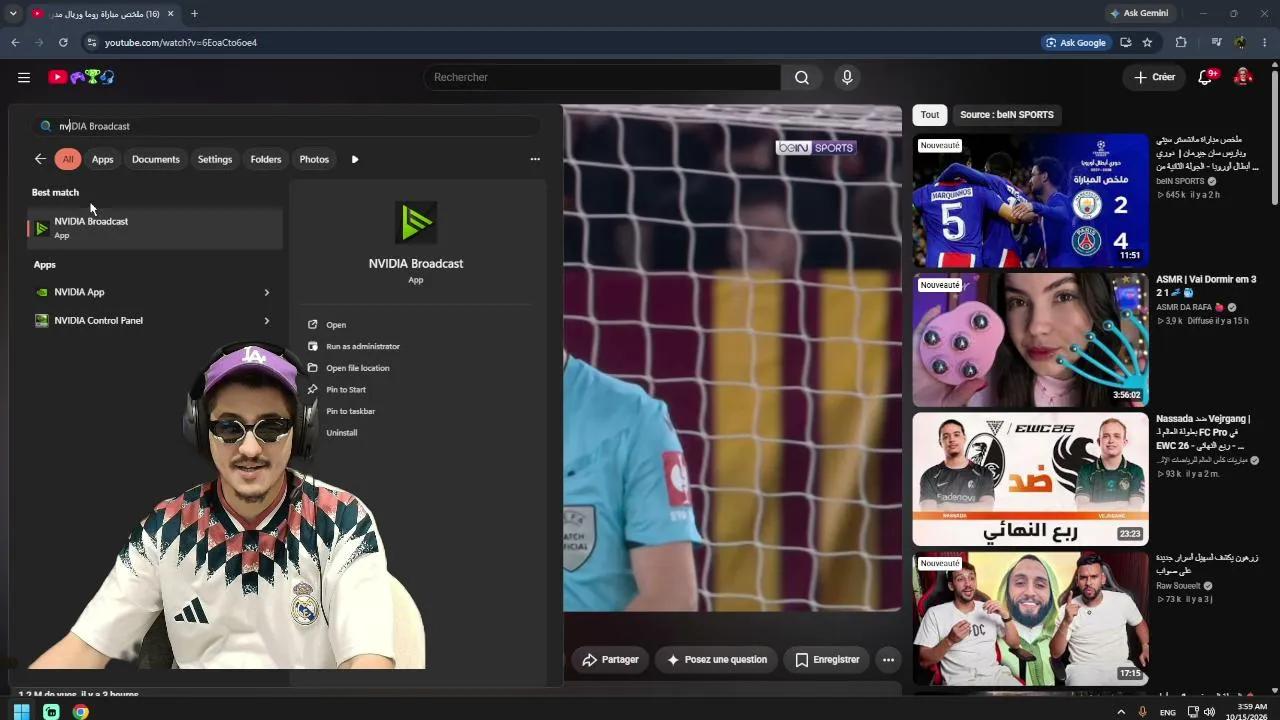Select the beIN SPORTS source chip
Viewport: 1280px width, 720px height.
pyautogui.click(x=1007, y=115)
